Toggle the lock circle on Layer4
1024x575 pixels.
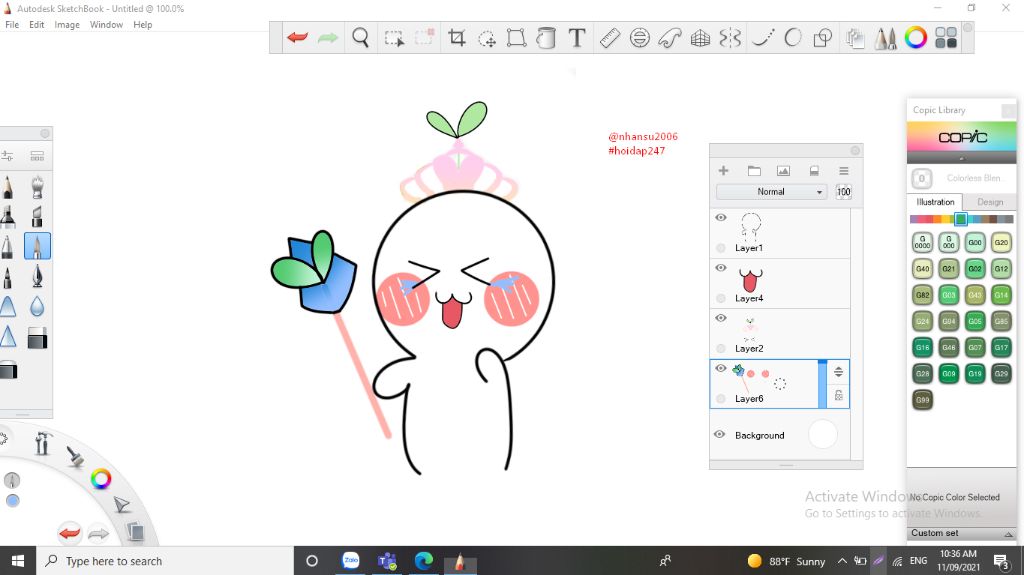click(720, 298)
